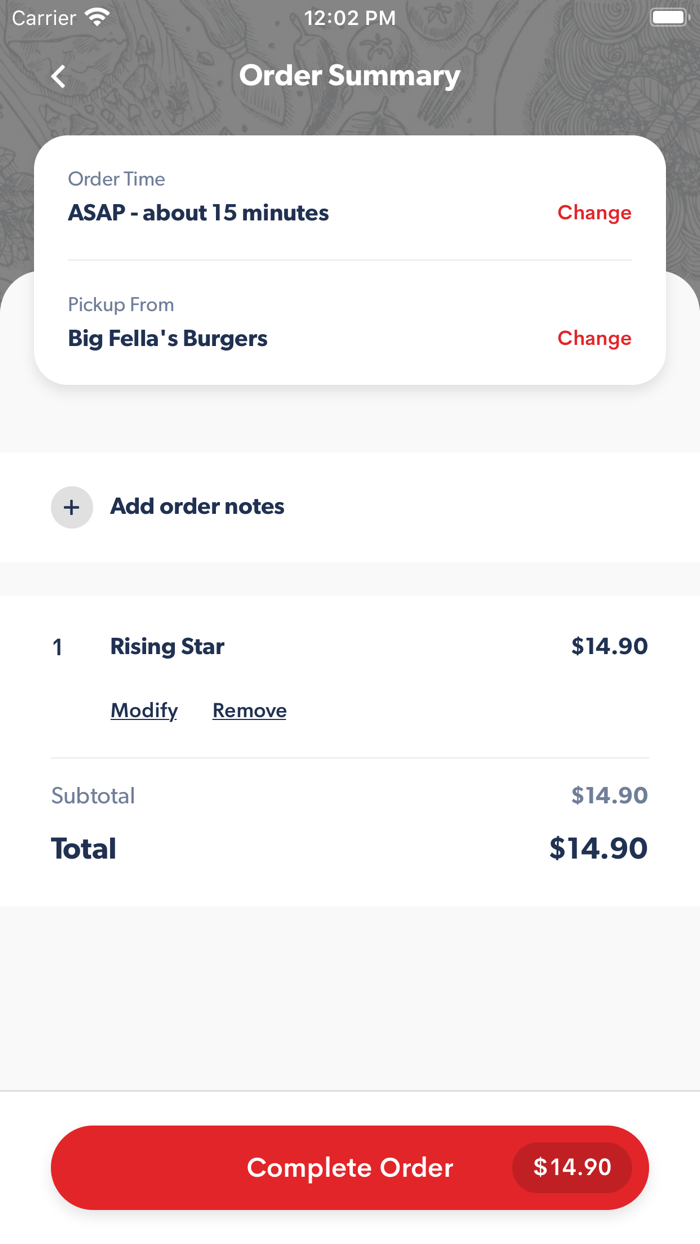
Task: Tap the price badge inside Complete Order button
Action: (572, 1167)
